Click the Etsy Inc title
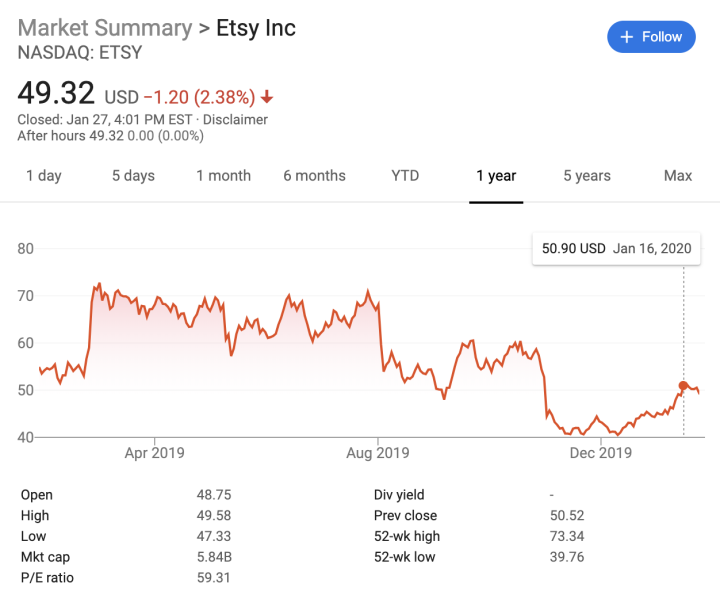Viewport: 720px width, 610px height. tap(256, 28)
